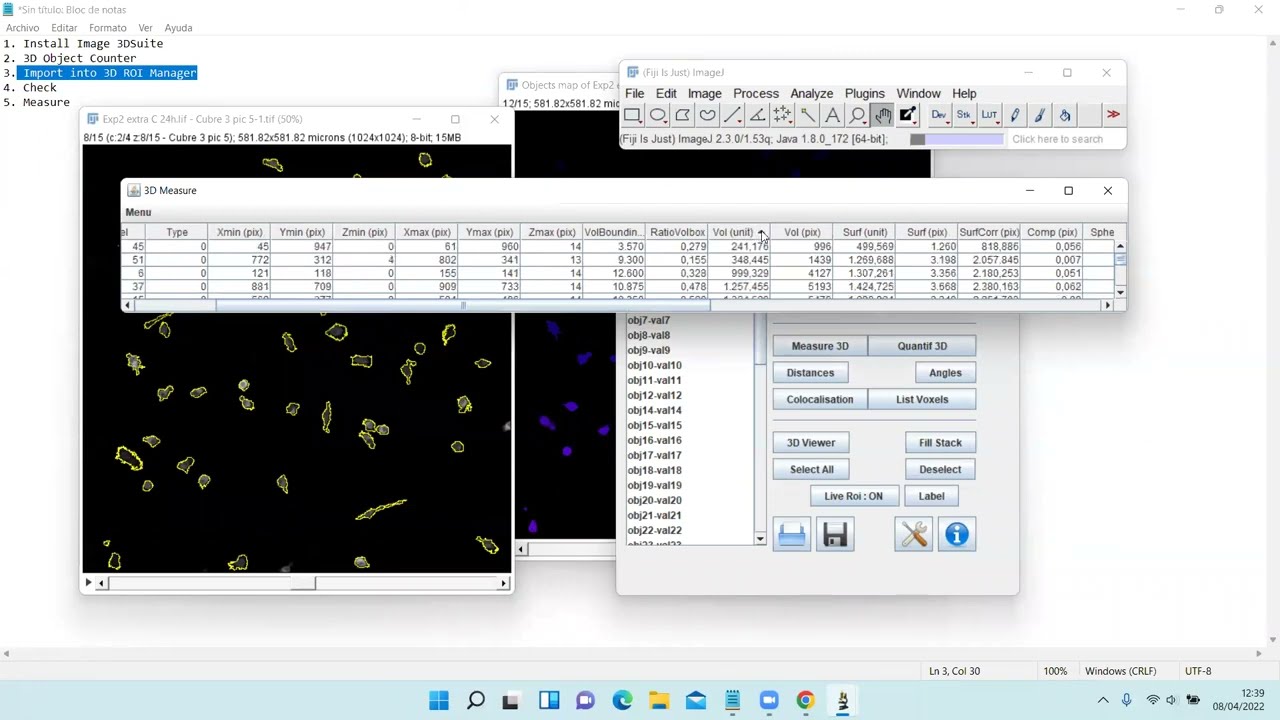Select the Color picker tool
This screenshot has height=720, width=1280.
(x=908, y=115)
